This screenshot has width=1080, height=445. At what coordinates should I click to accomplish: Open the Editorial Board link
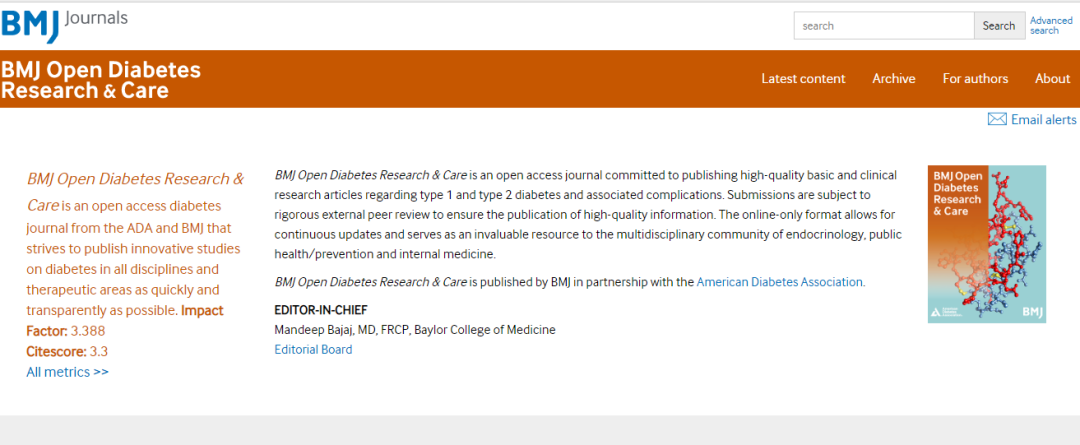click(x=313, y=350)
